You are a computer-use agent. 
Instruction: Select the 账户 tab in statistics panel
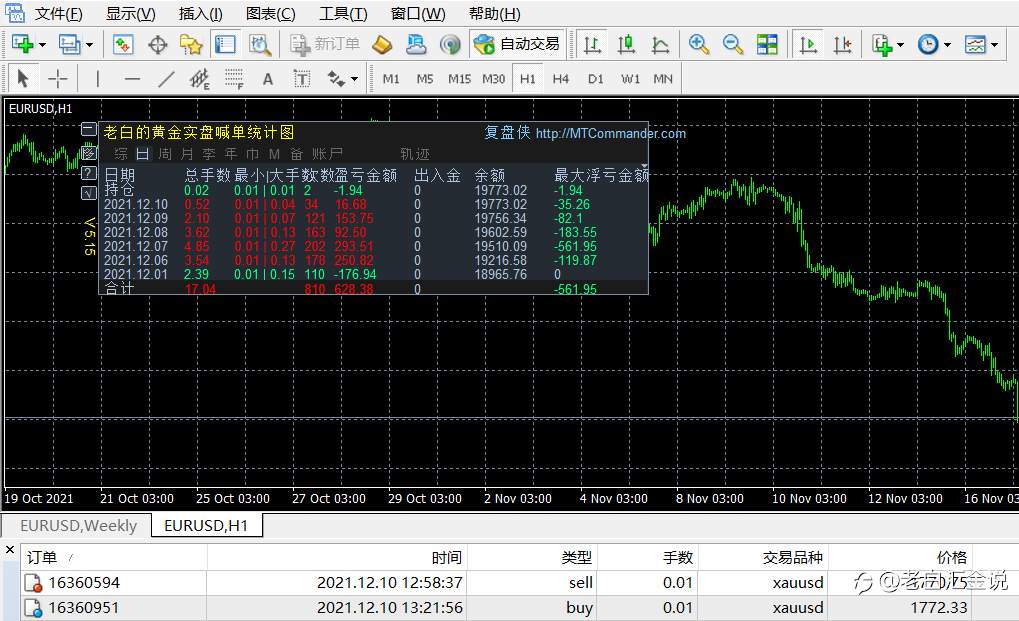327,154
